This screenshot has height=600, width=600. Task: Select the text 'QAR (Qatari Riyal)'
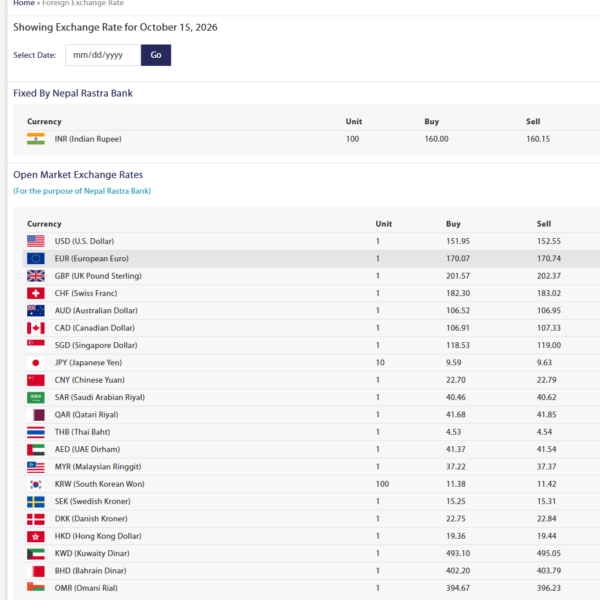click(86, 414)
